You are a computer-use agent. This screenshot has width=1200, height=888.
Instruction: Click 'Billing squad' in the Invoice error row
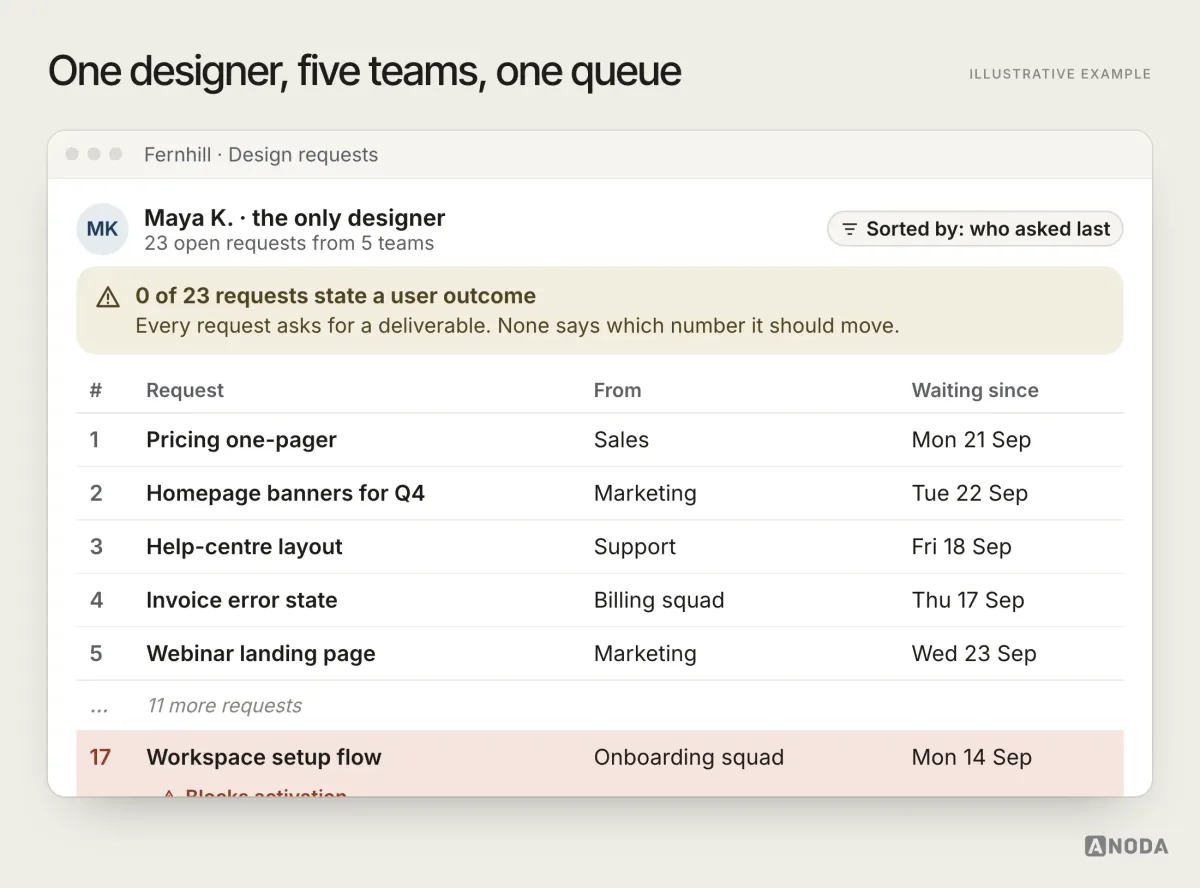pos(659,600)
